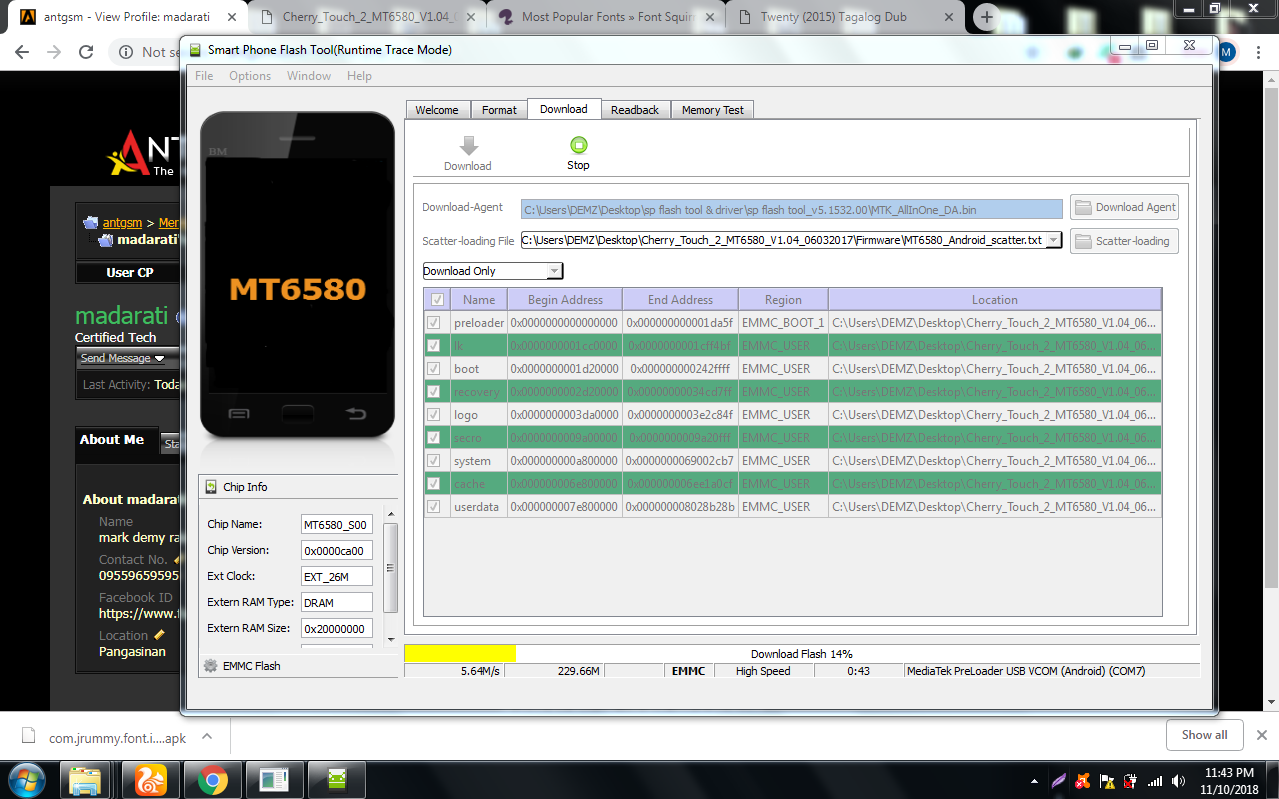The height and width of the screenshot is (799, 1279).
Task: Click the Chip Name field MT6580_S00
Action: 336,525
